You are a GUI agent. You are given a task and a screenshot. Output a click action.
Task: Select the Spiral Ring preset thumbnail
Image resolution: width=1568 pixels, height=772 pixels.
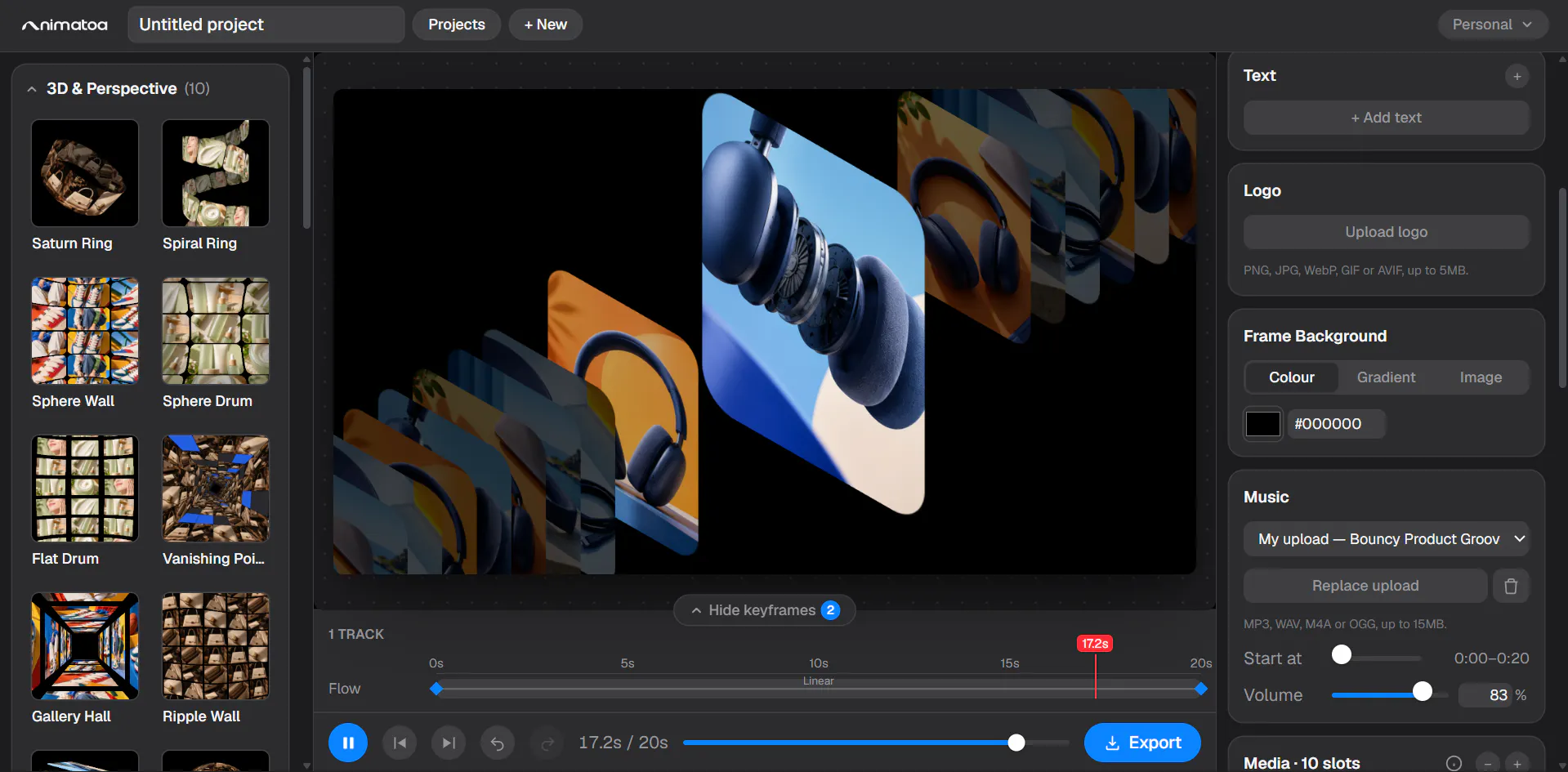pos(216,173)
